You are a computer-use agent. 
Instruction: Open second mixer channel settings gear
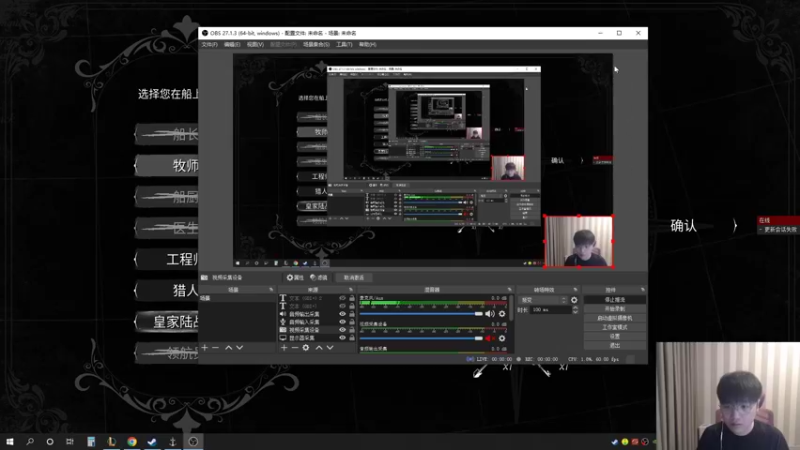point(502,338)
